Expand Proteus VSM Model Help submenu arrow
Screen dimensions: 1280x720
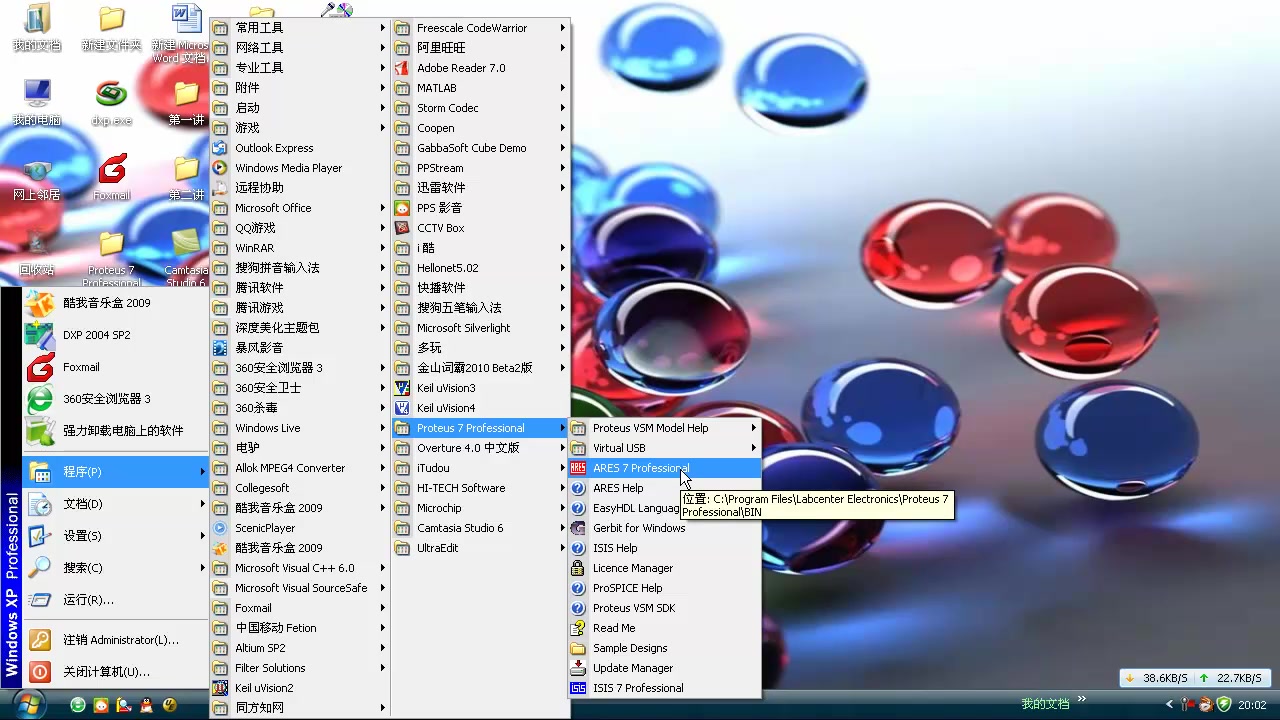[x=754, y=428]
